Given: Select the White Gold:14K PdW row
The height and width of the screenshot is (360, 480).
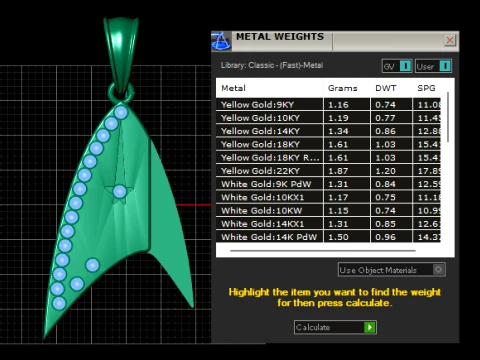Looking at the screenshot, I should pos(328,237).
